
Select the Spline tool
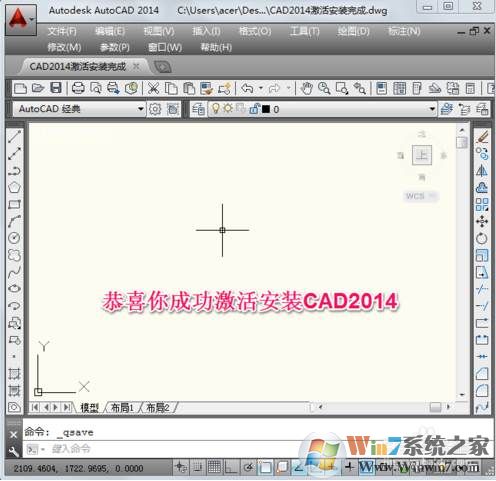point(14,273)
